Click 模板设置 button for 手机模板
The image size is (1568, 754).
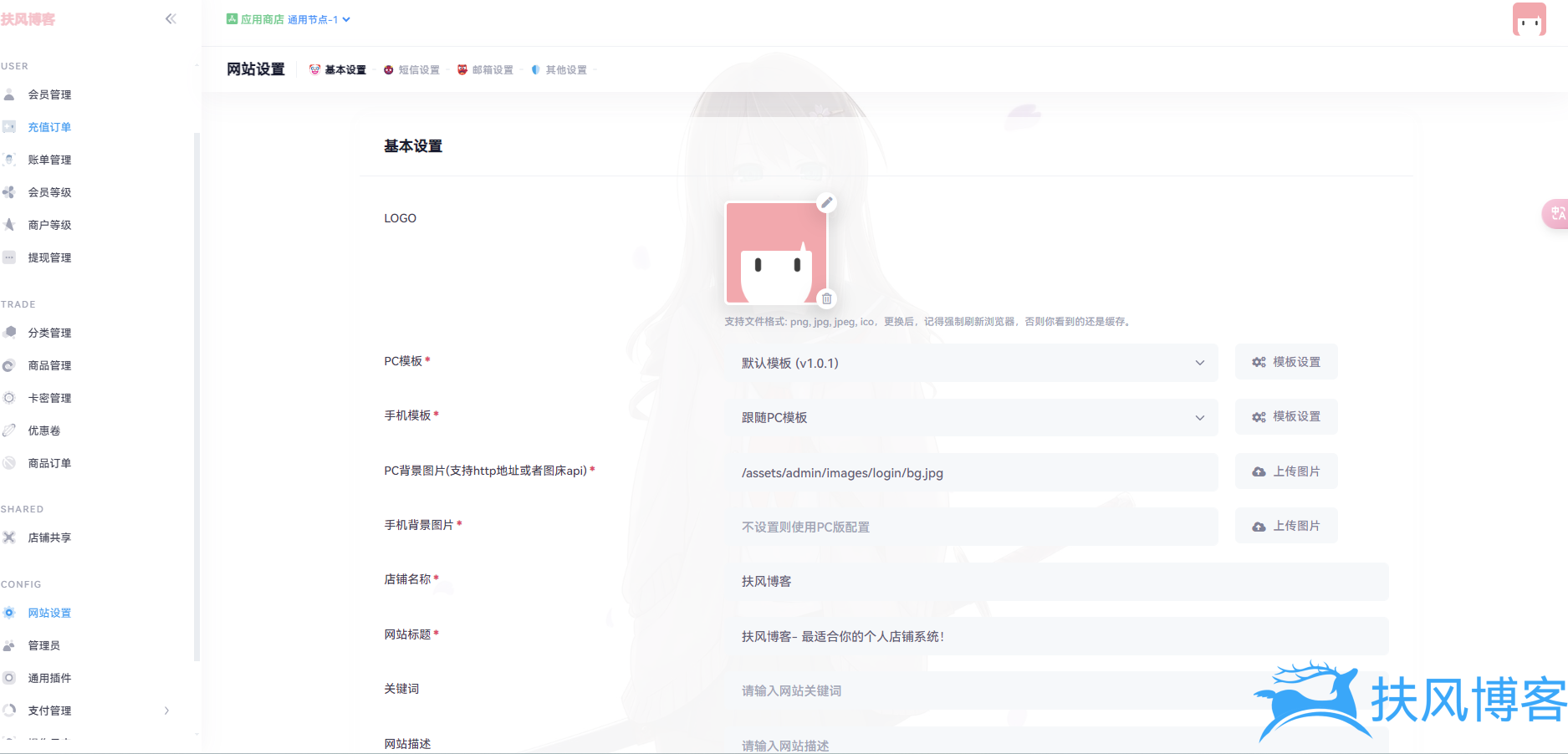(1286, 416)
